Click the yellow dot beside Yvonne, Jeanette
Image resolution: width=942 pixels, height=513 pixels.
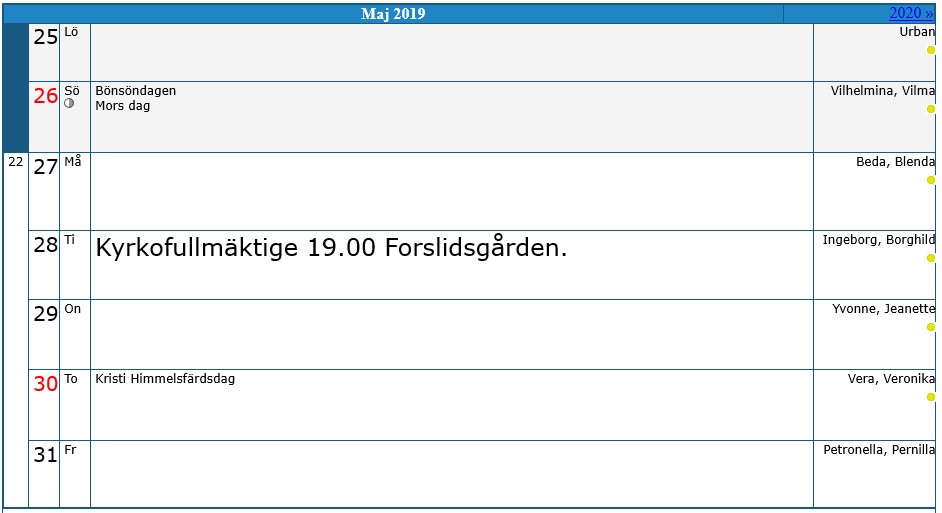(931, 327)
